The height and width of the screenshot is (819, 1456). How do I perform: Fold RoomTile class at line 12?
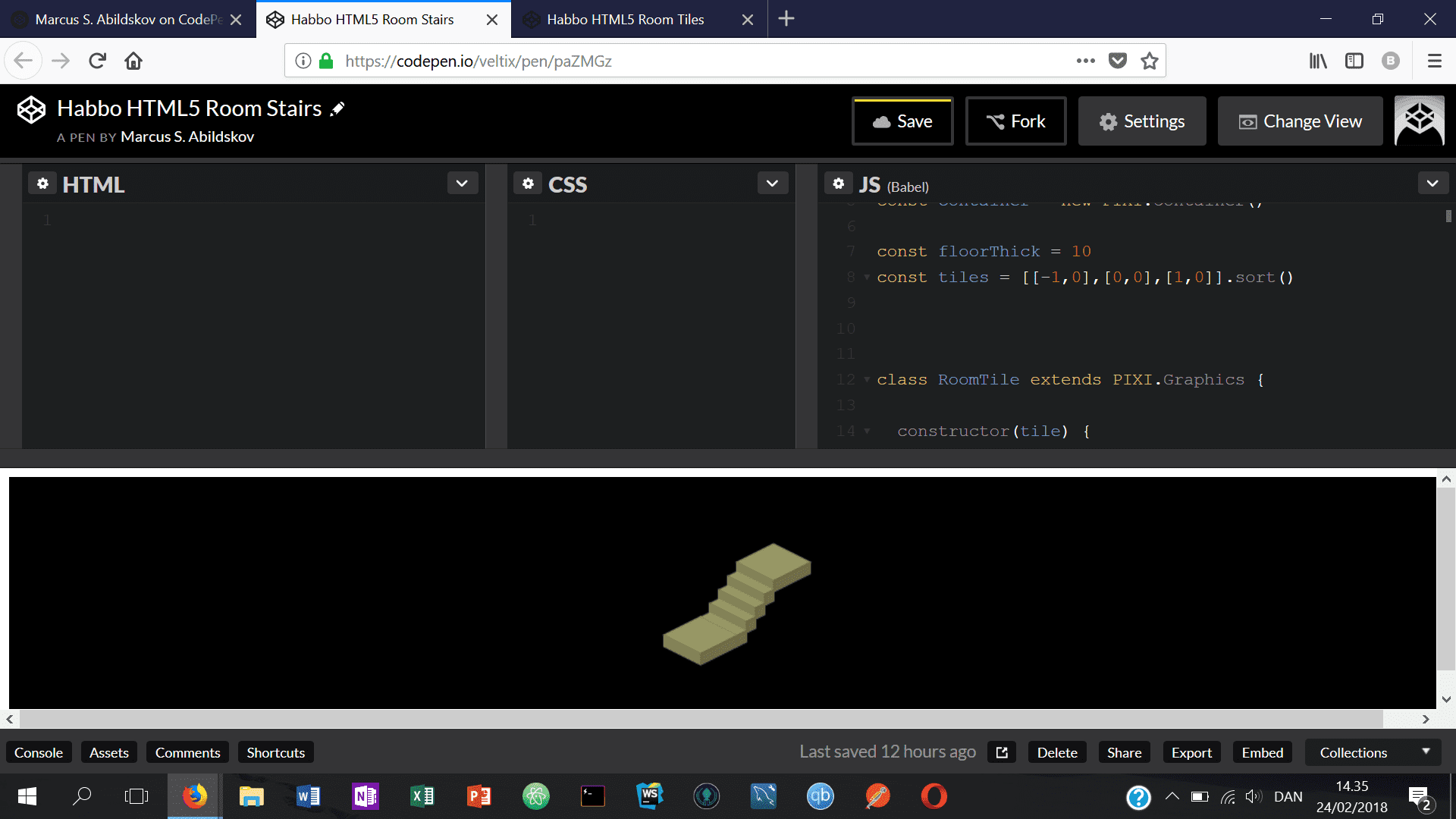click(x=867, y=379)
